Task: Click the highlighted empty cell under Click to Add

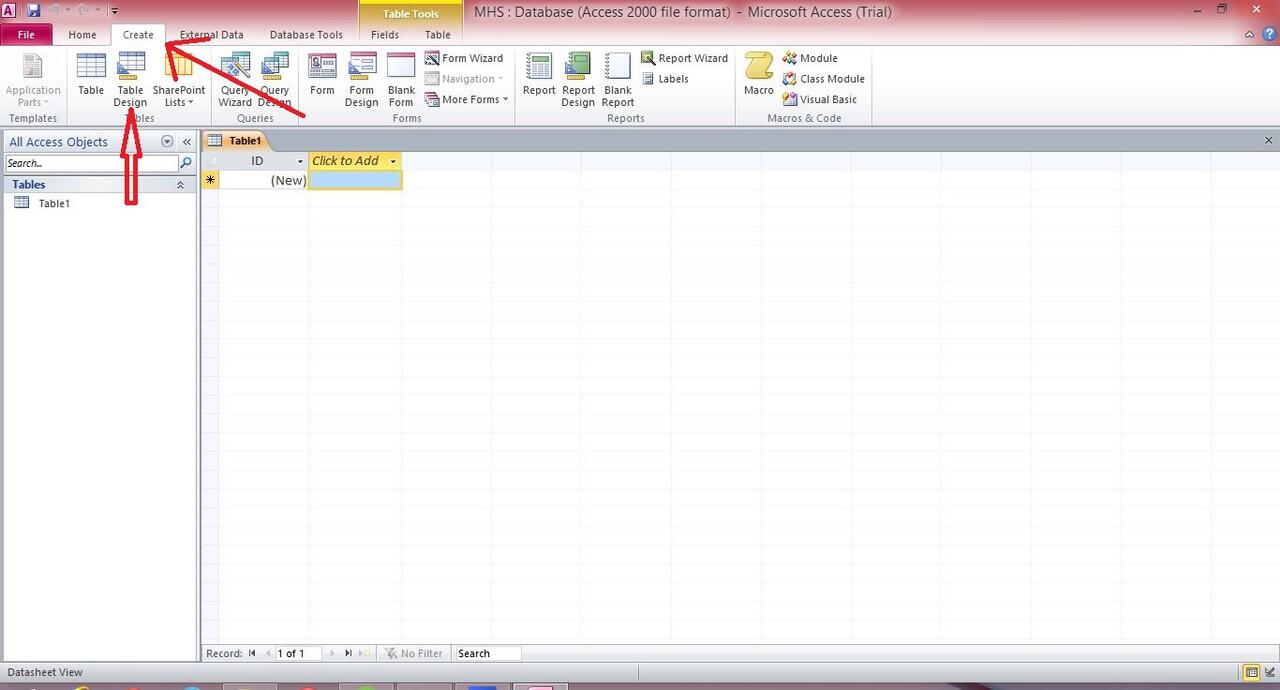Action: click(x=355, y=180)
